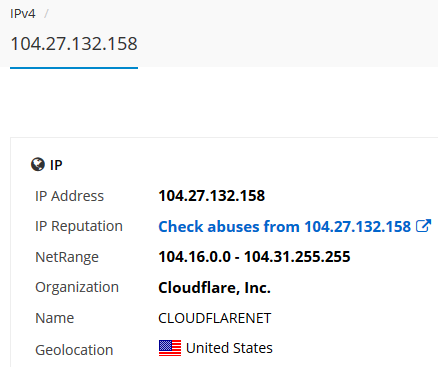438x367 pixels.
Task: Click the IP Reputation field label
Action: coord(79,227)
